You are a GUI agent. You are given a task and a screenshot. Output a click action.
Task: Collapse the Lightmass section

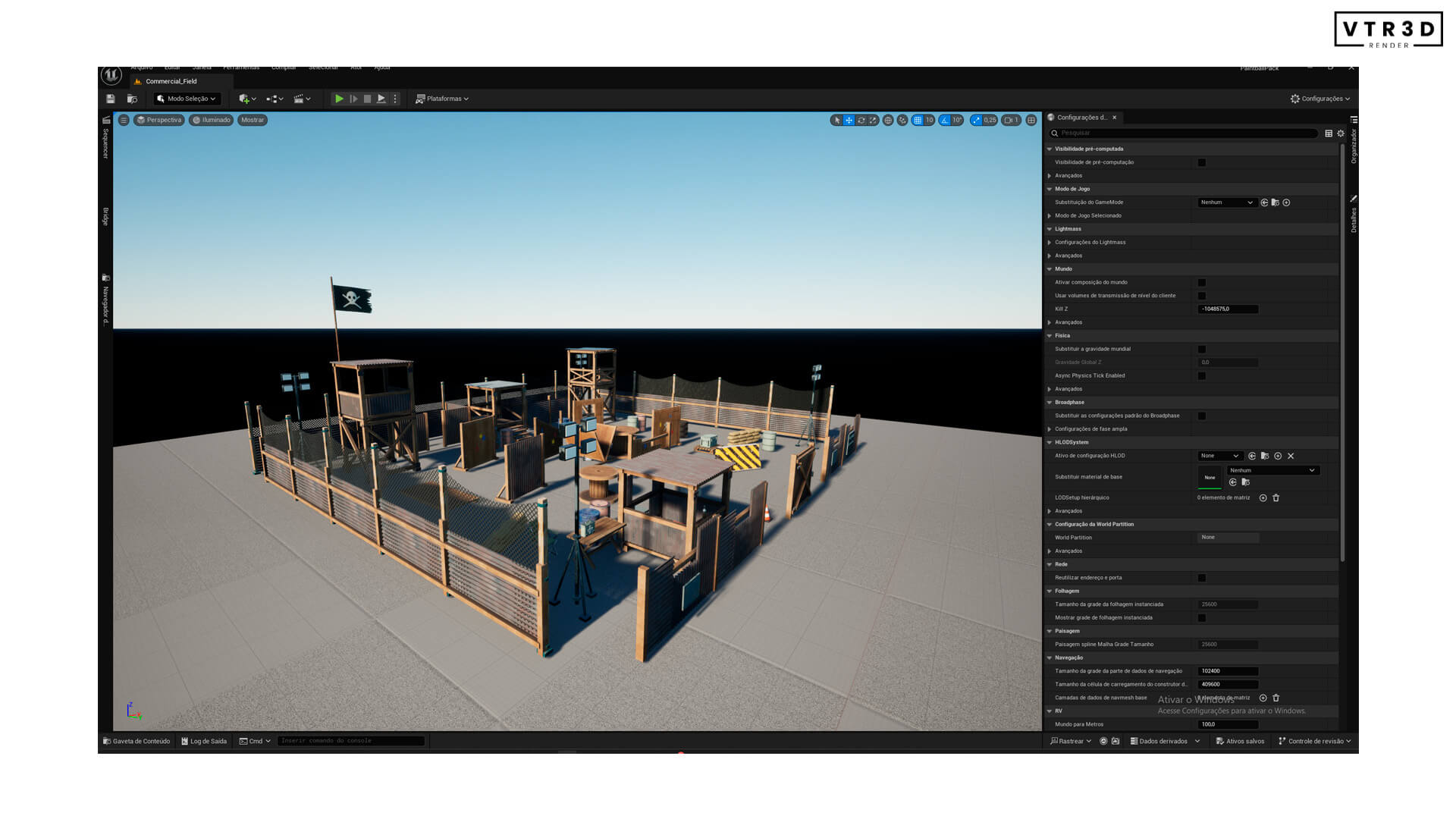pos(1050,229)
